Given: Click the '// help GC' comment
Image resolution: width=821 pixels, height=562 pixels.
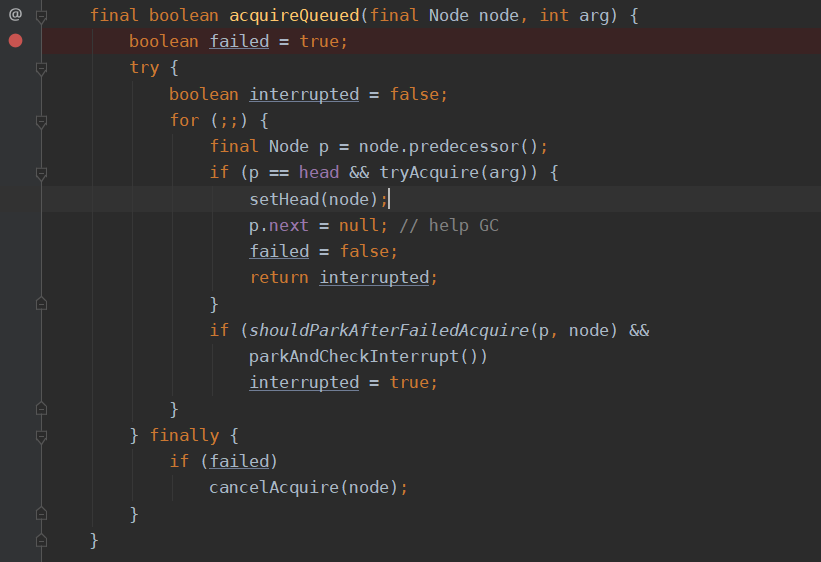Looking at the screenshot, I should pyautogui.click(x=449, y=225).
